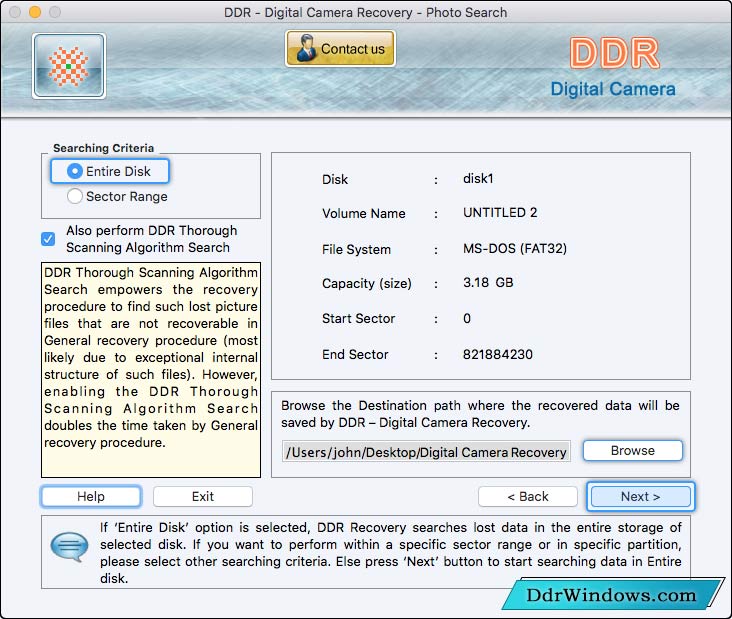The image size is (732, 619).
Task: Click the File System label
Action: tap(356, 249)
